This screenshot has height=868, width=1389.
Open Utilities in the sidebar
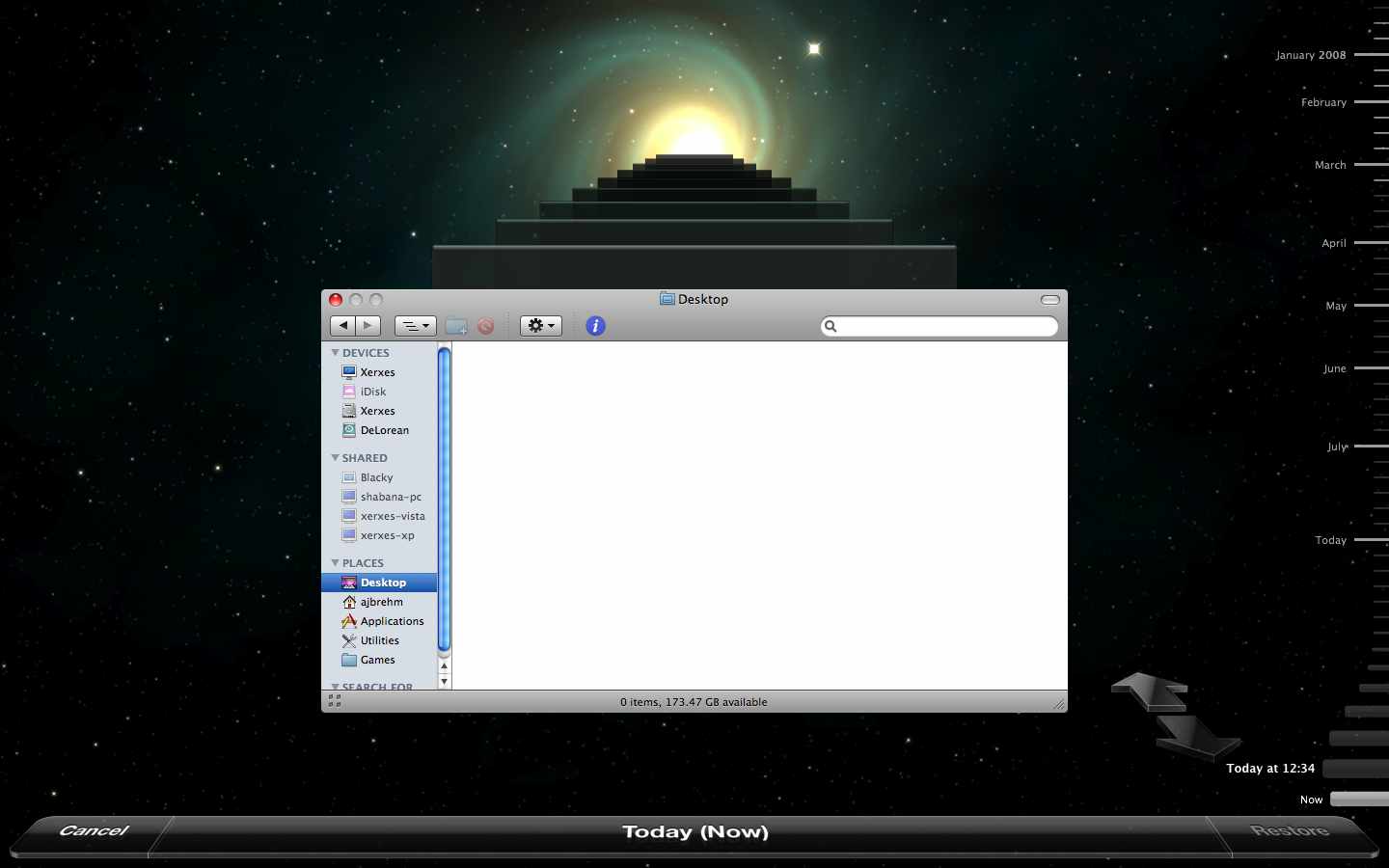(x=380, y=640)
